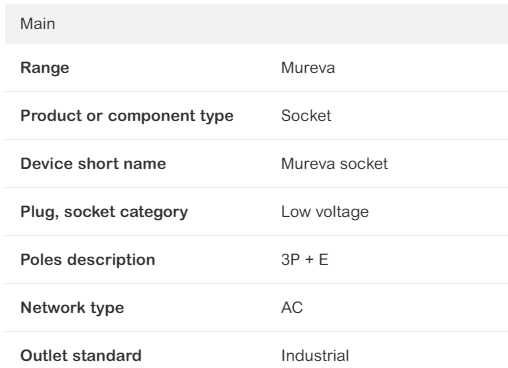Select the Poles description label
Image resolution: width=508 pixels, height=368 pixels.
(x=88, y=260)
